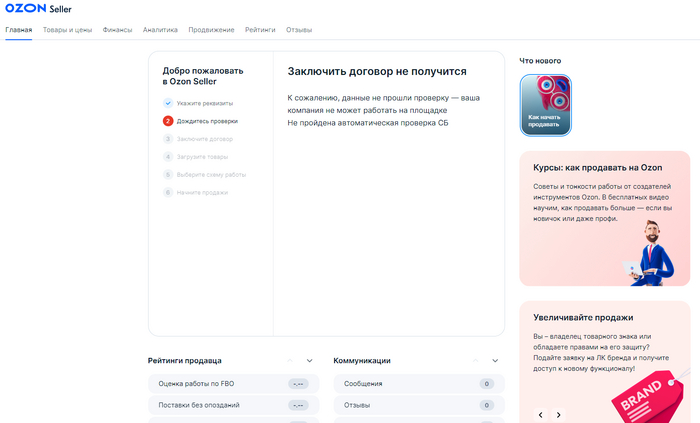
Task: Click the step 6 number icon
Action: (x=168, y=192)
